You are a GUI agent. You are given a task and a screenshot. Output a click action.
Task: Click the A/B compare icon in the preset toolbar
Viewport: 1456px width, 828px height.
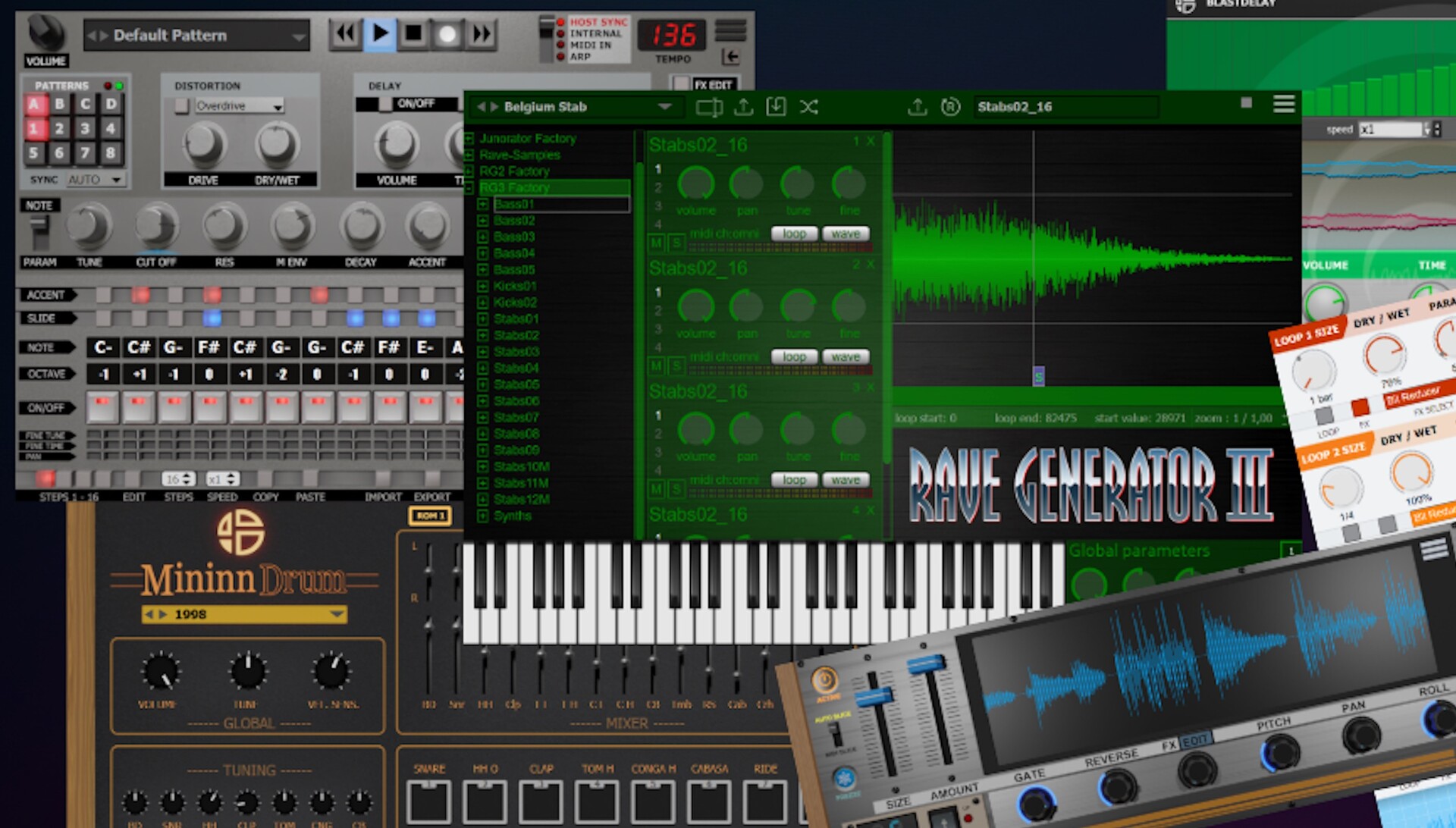coord(708,107)
